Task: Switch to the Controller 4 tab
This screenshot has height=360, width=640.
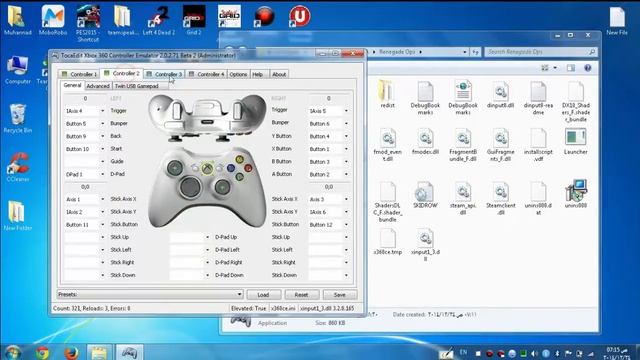Action: pos(207,74)
